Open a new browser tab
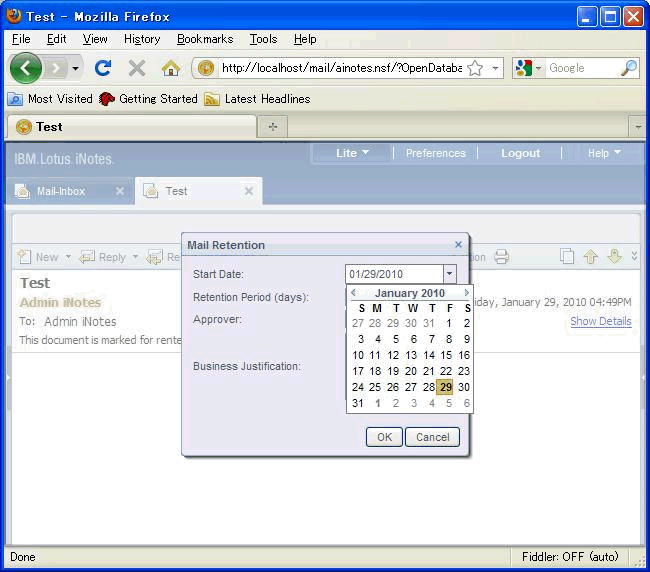 [x=272, y=127]
